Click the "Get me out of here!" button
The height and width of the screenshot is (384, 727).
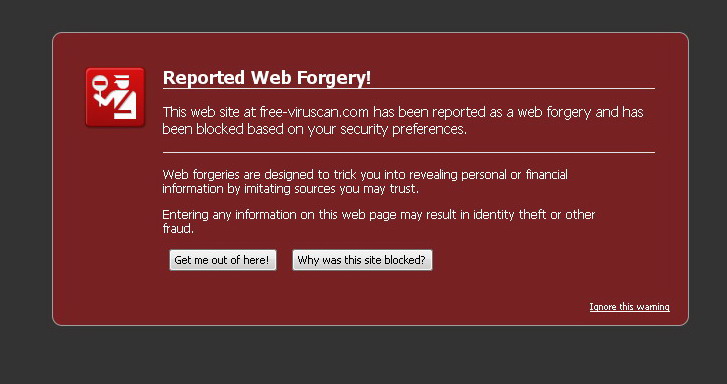pyautogui.click(x=223, y=260)
